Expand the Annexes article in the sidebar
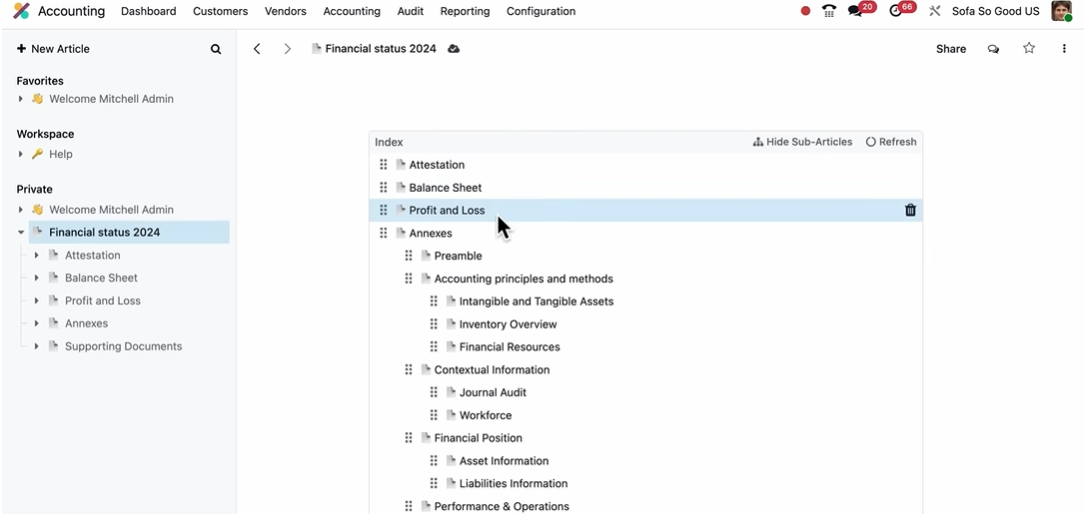 coord(37,323)
